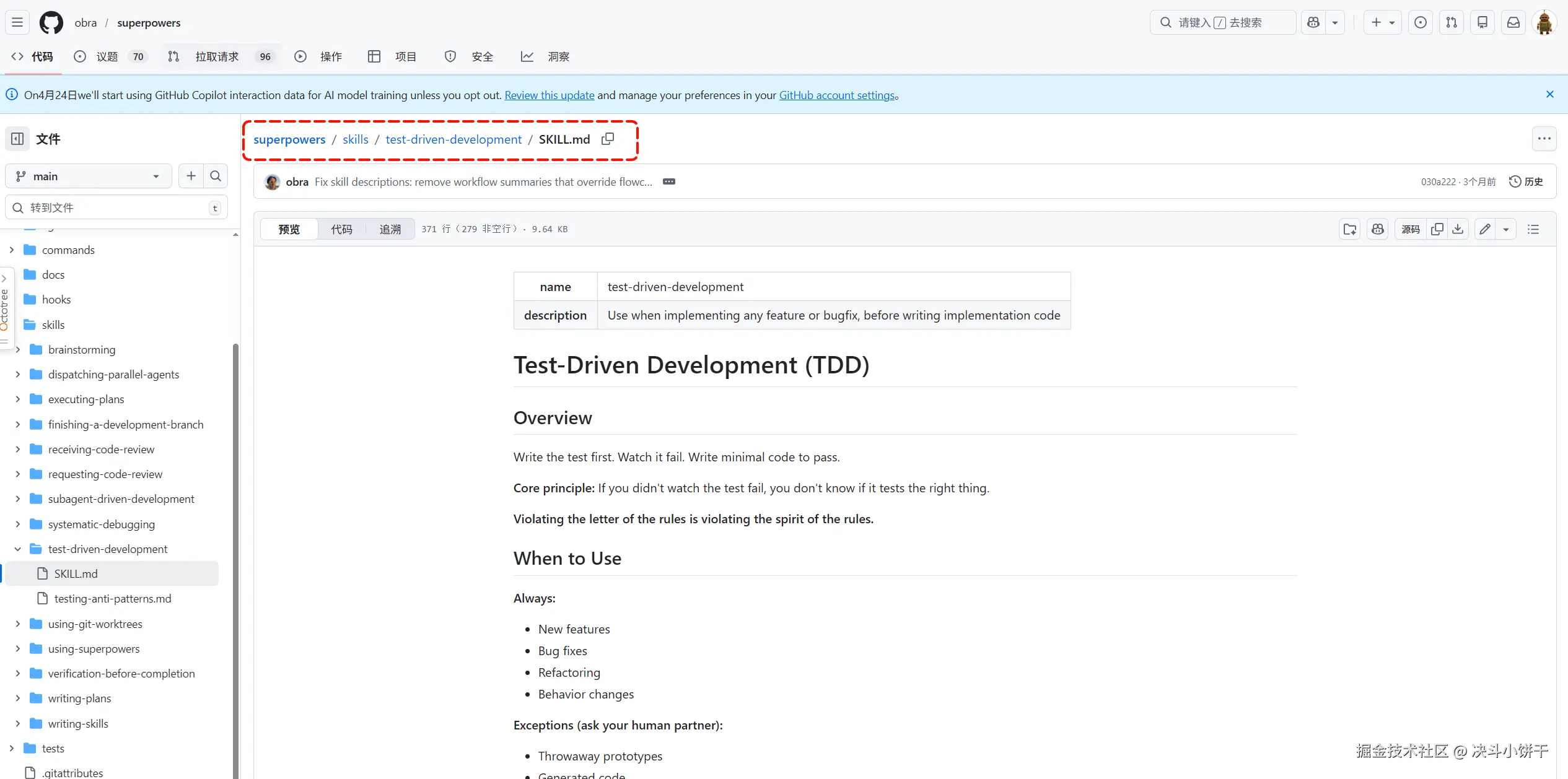Image resolution: width=1568 pixels, height=779 pixels.
Task: Switch to 代码 code view
Action: [x=341, y=229]
